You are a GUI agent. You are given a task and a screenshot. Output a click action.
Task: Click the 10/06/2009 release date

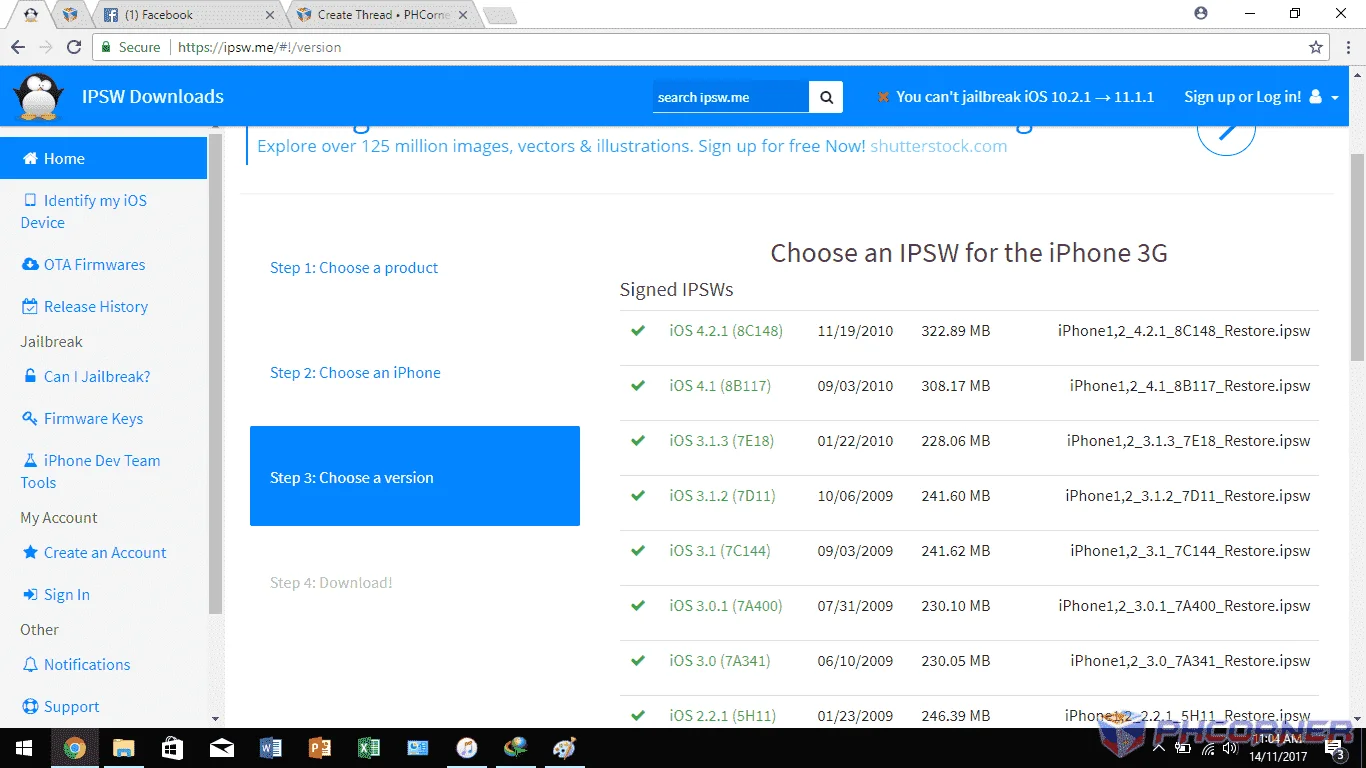855,496
